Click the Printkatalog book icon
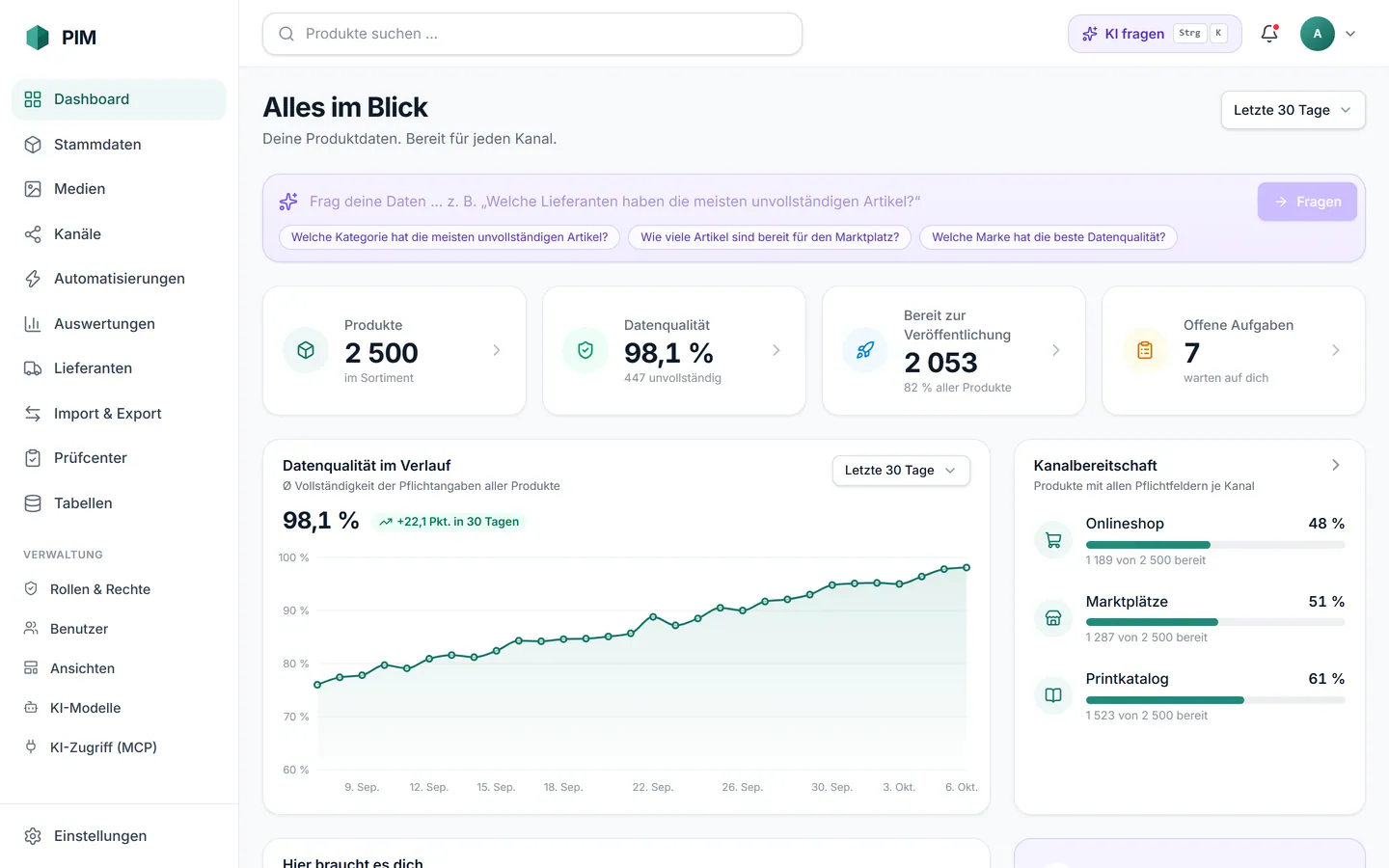Screen dimensions: 1389x868 (1053, 695)
